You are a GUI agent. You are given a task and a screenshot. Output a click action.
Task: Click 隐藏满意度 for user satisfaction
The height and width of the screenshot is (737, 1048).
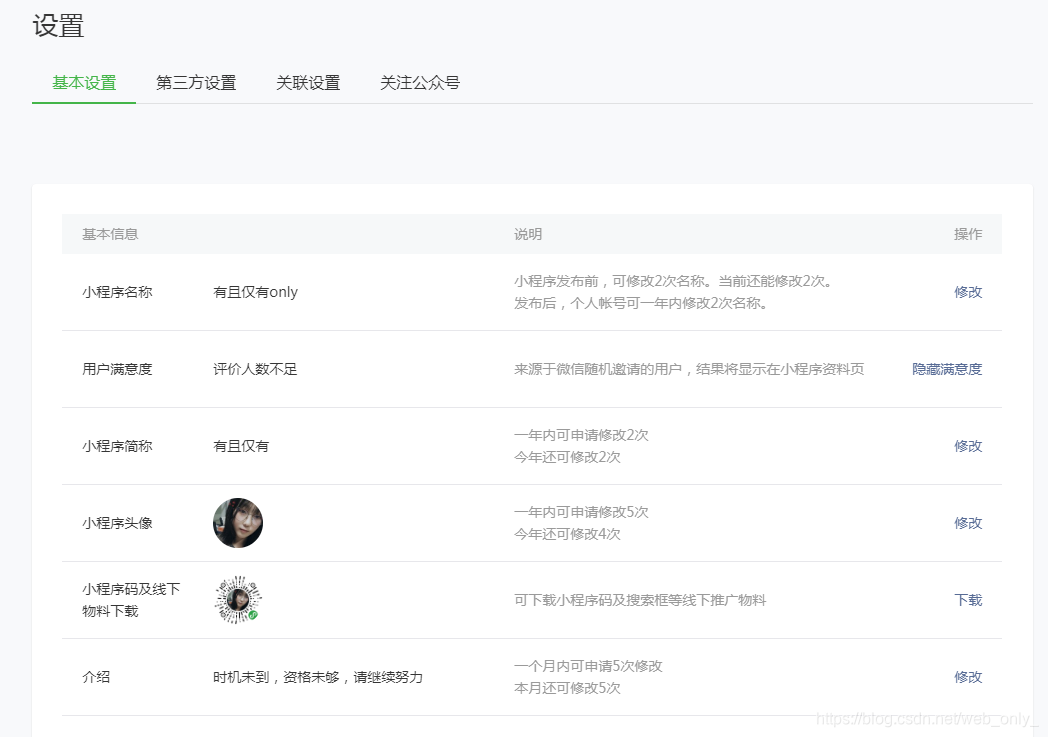coord(946,369)
